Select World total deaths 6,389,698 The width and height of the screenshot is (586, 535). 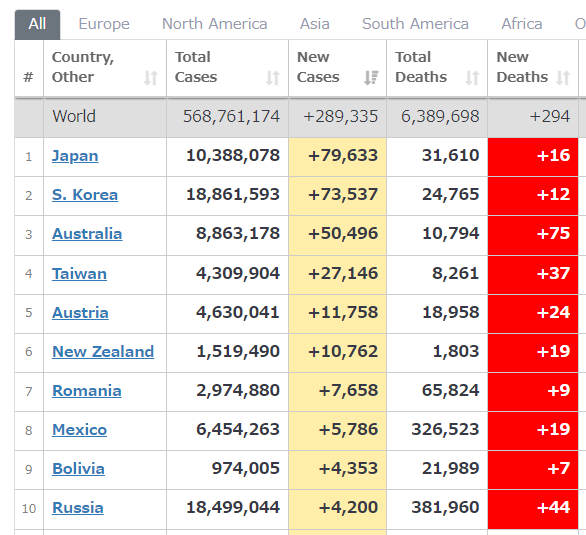pyautogui.click(x=440, y=116)
